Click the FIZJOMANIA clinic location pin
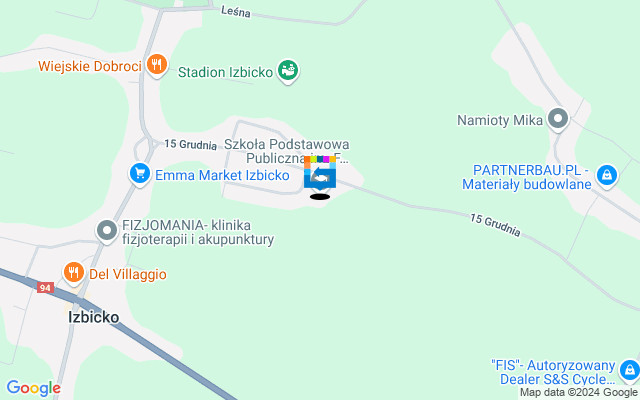Viewport: 640px width, 400px height. pos(107,231)
